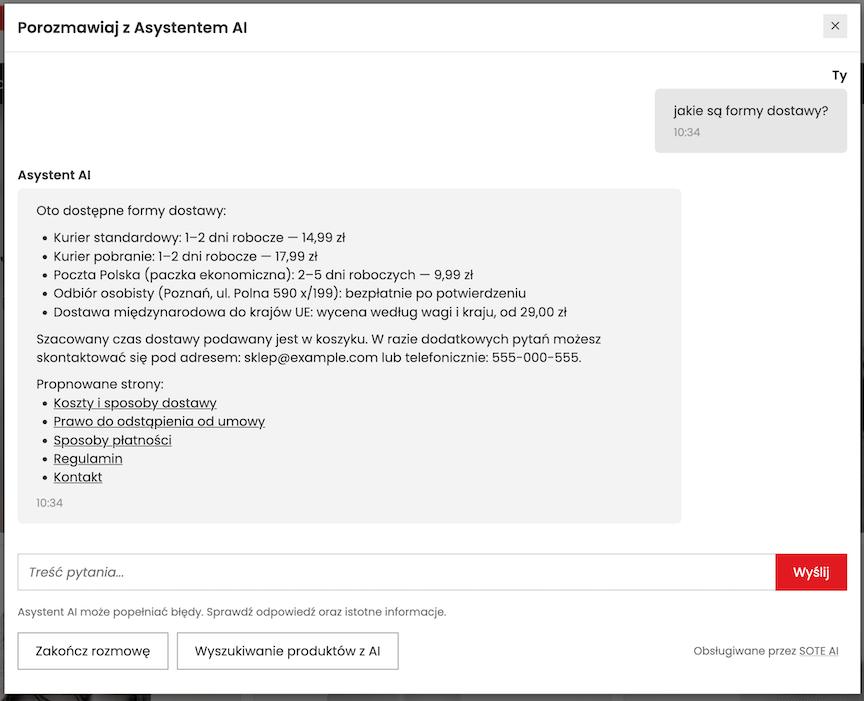
Task: Select the 'Kurier standardowy' delivery line
Action: coord(199,238)
